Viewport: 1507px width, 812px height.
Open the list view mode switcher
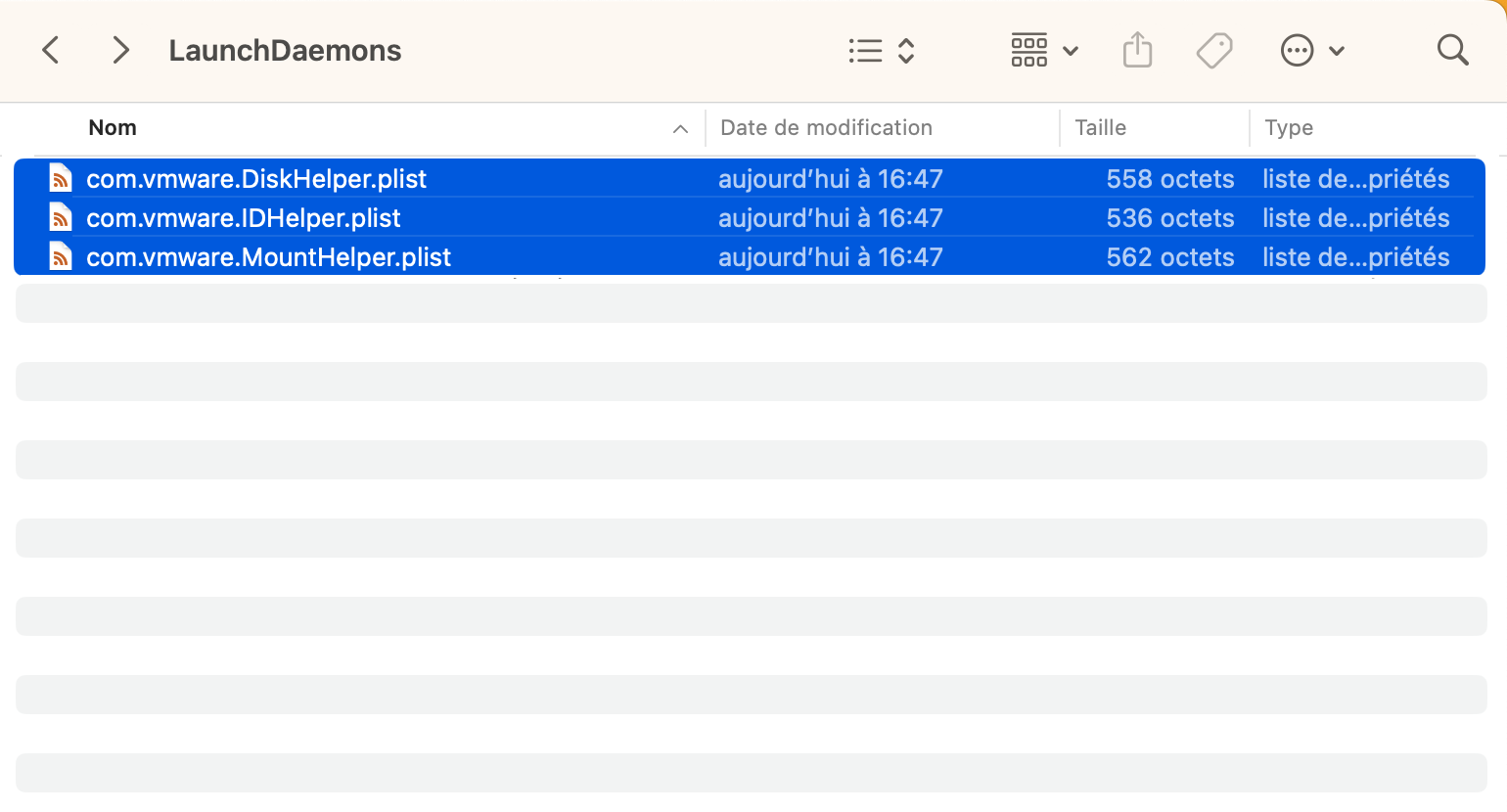point(881,50)
